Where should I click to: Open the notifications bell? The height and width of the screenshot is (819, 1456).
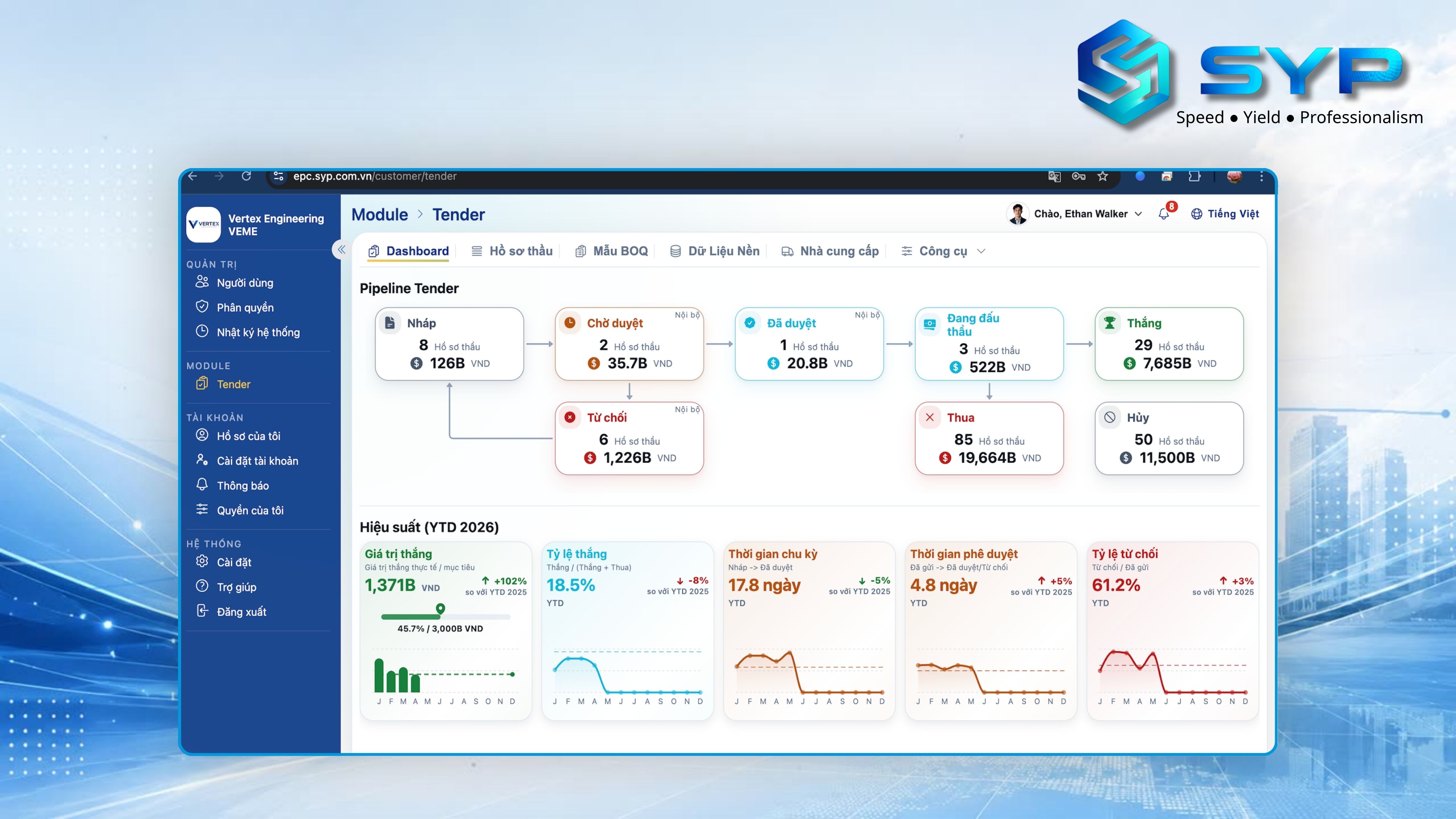click(x=1164, y=214)
